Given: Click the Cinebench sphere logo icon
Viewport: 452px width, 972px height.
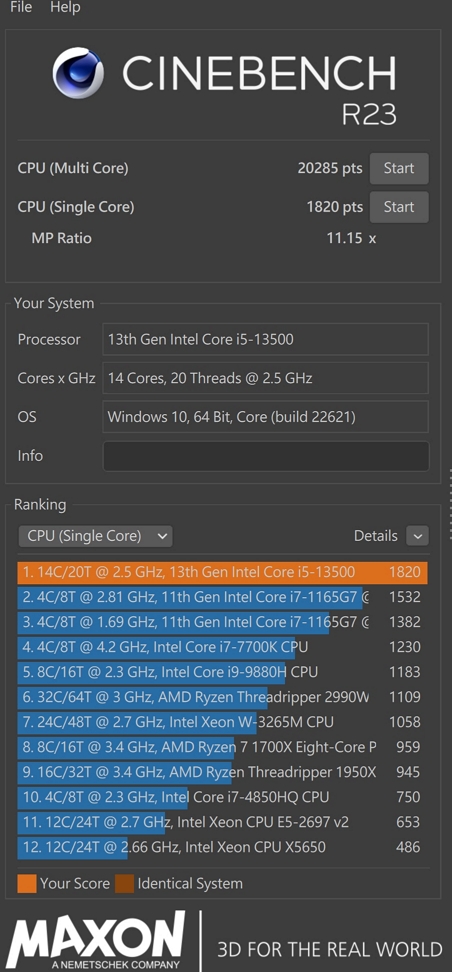Looking at the screenshot, I should pos(78,73).
